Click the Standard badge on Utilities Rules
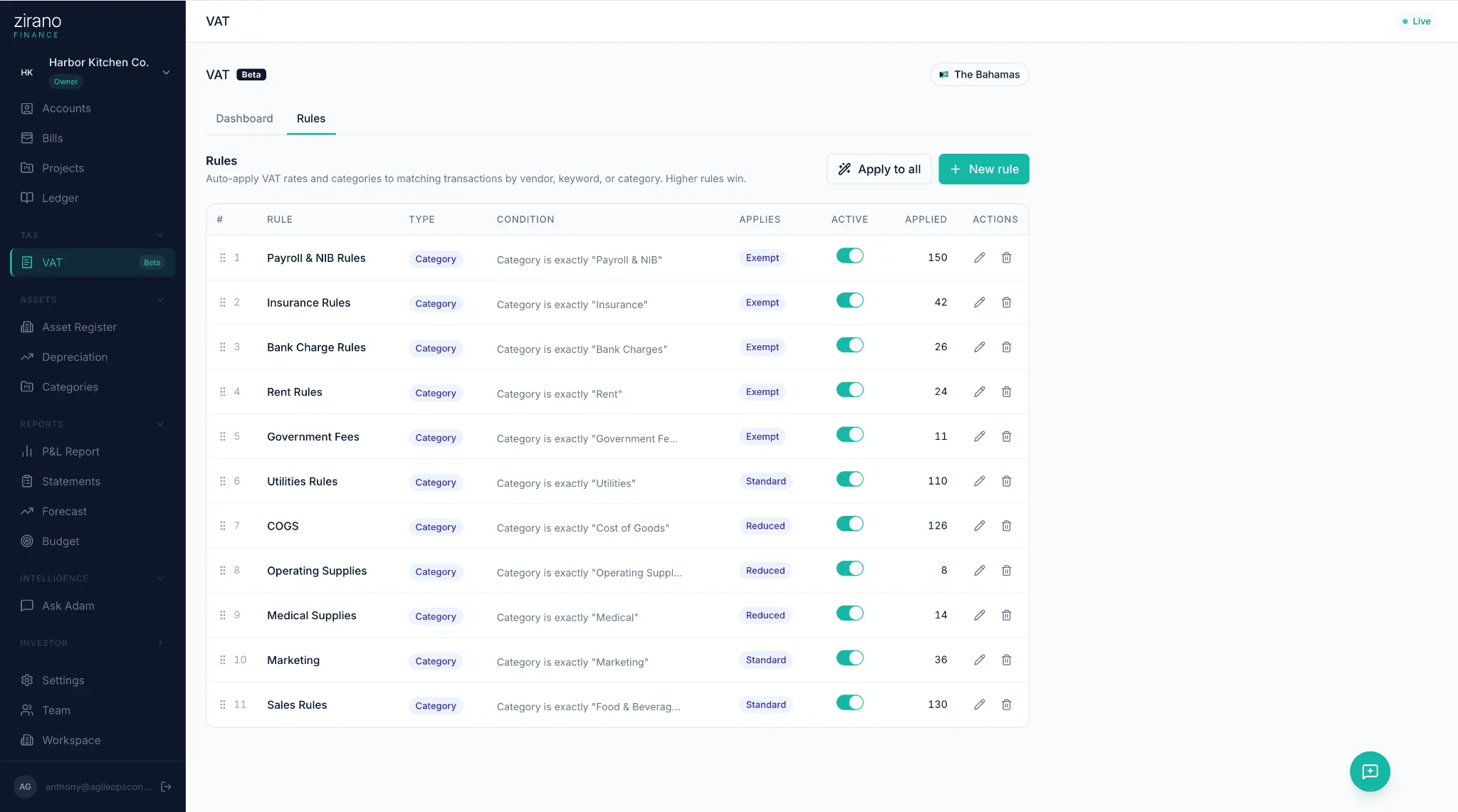 (766, 481)
